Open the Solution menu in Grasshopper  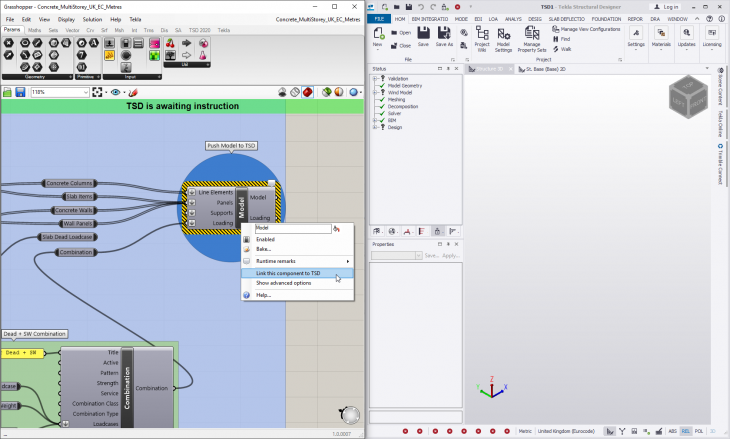(92, 20)
